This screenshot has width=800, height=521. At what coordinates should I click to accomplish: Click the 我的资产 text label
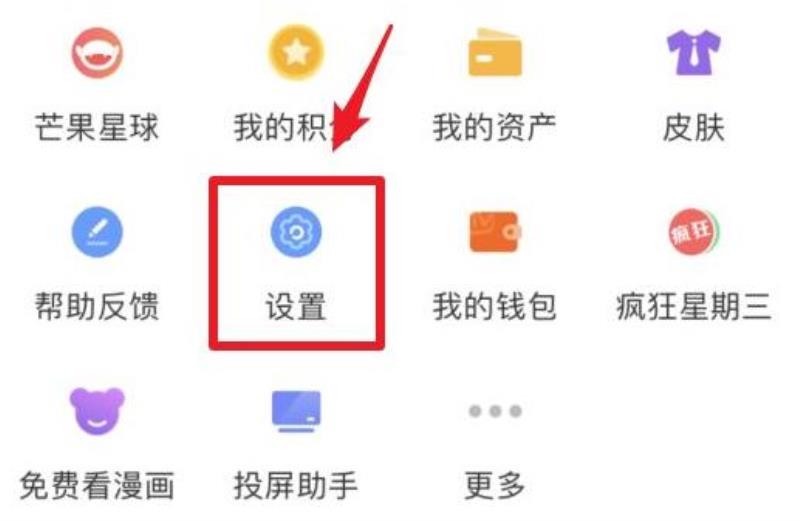point(494,128)
